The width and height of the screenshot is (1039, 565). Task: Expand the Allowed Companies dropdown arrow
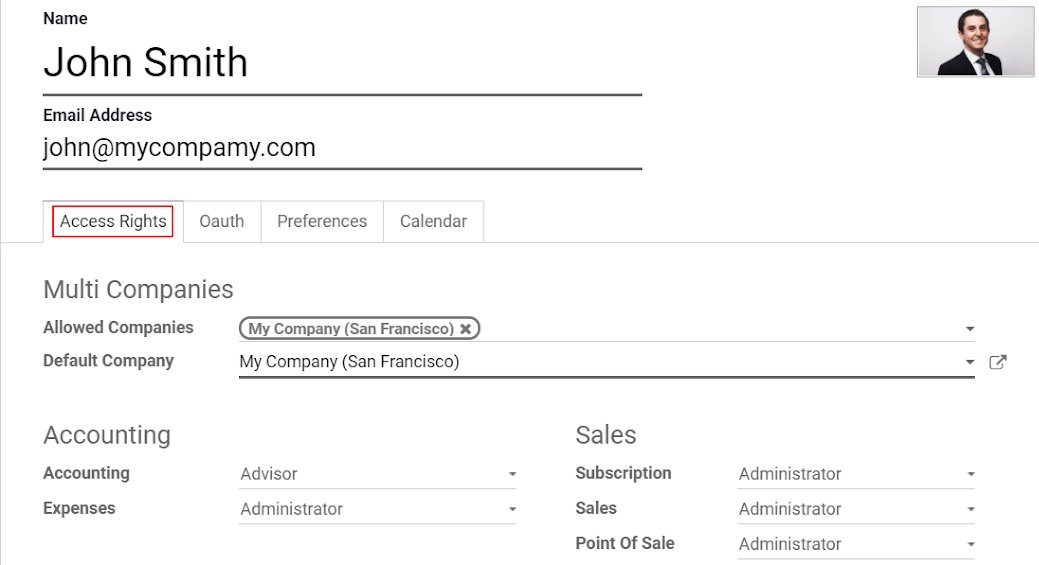969,329
